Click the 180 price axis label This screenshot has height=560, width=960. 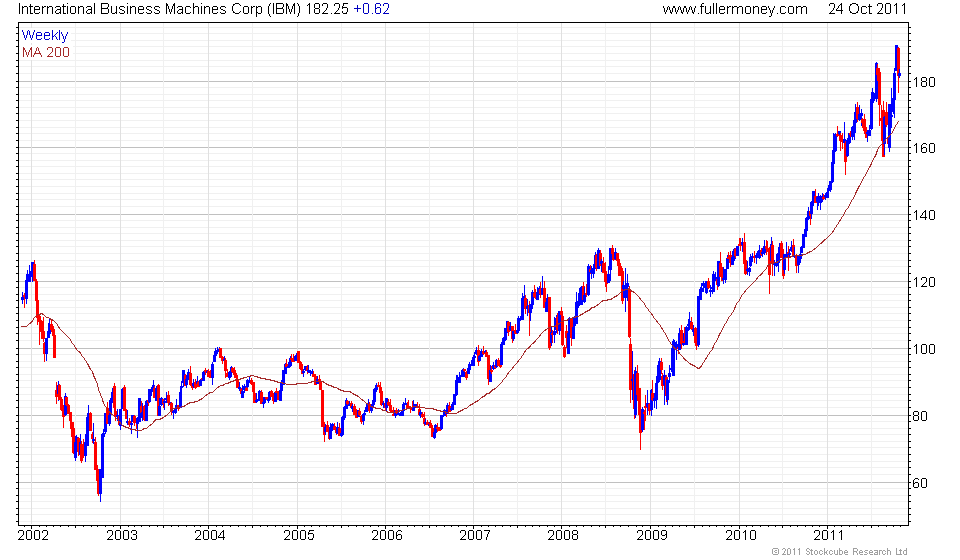tap(924, 82)
